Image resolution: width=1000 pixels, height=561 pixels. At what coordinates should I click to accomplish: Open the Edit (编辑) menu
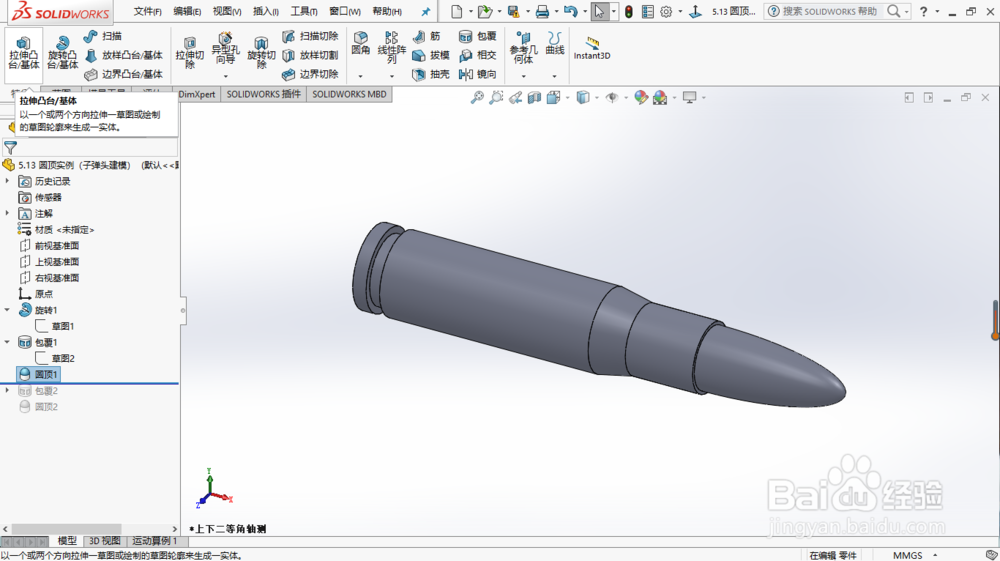pyautogui.click(x=187, y=11)
